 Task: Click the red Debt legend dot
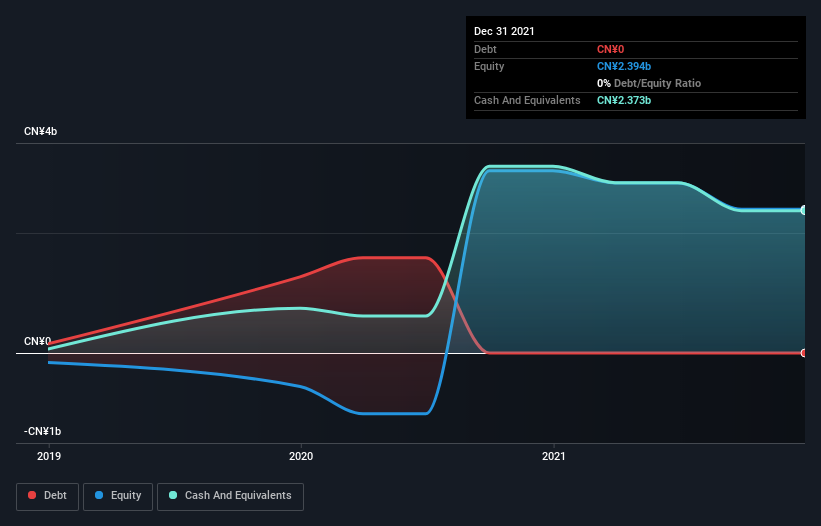(32, 495)
